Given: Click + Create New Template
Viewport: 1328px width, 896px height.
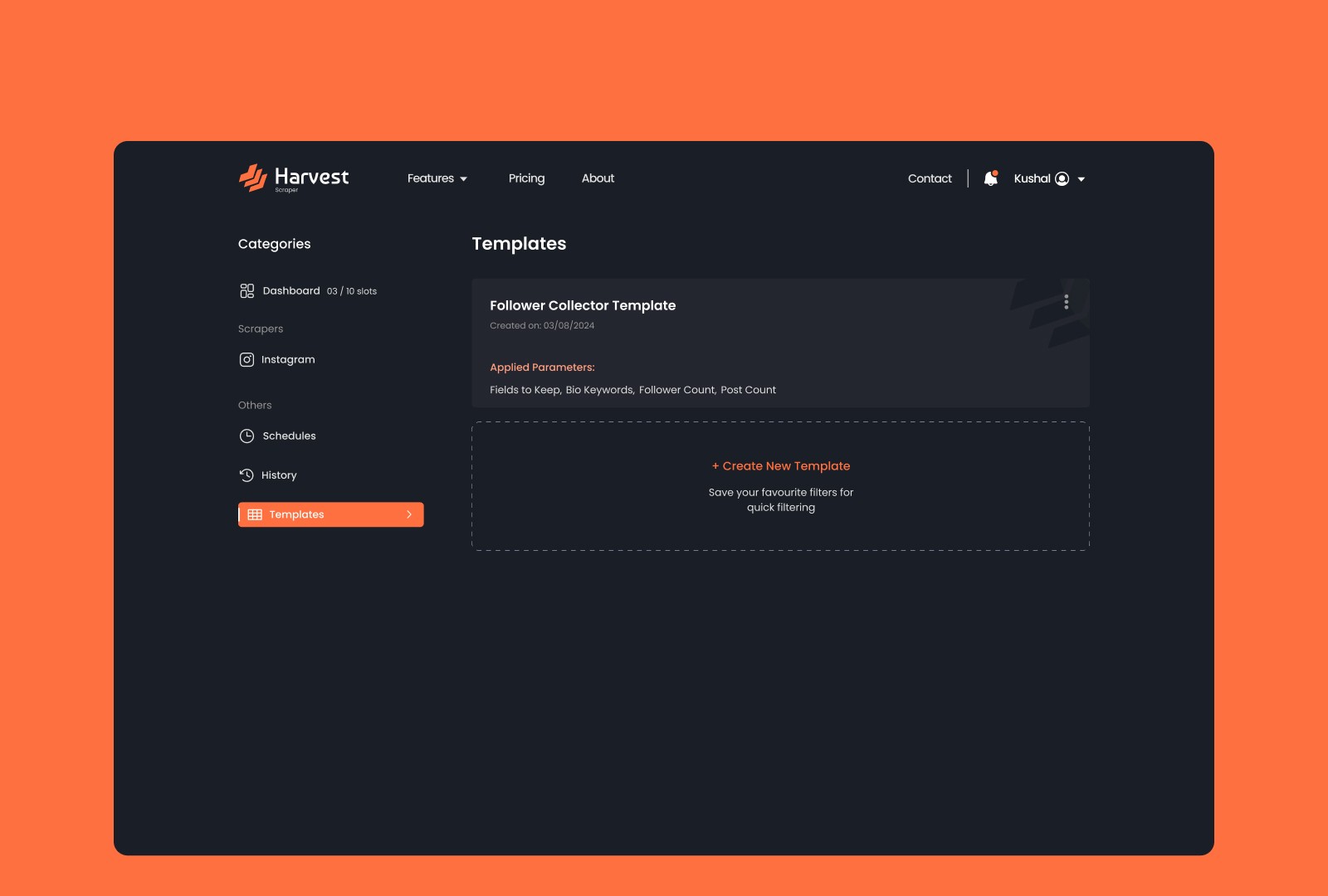Looking at the screenshot, I should [x=781, y=466].
